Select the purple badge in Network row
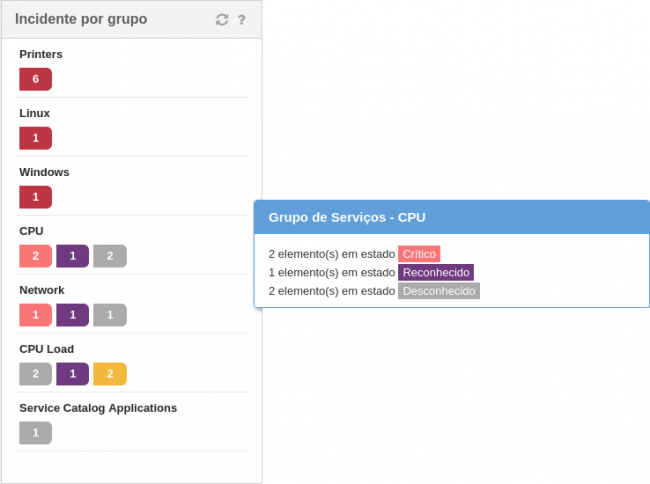The width and height of the screenshot is (650, 484). click(x=73, y=315)
